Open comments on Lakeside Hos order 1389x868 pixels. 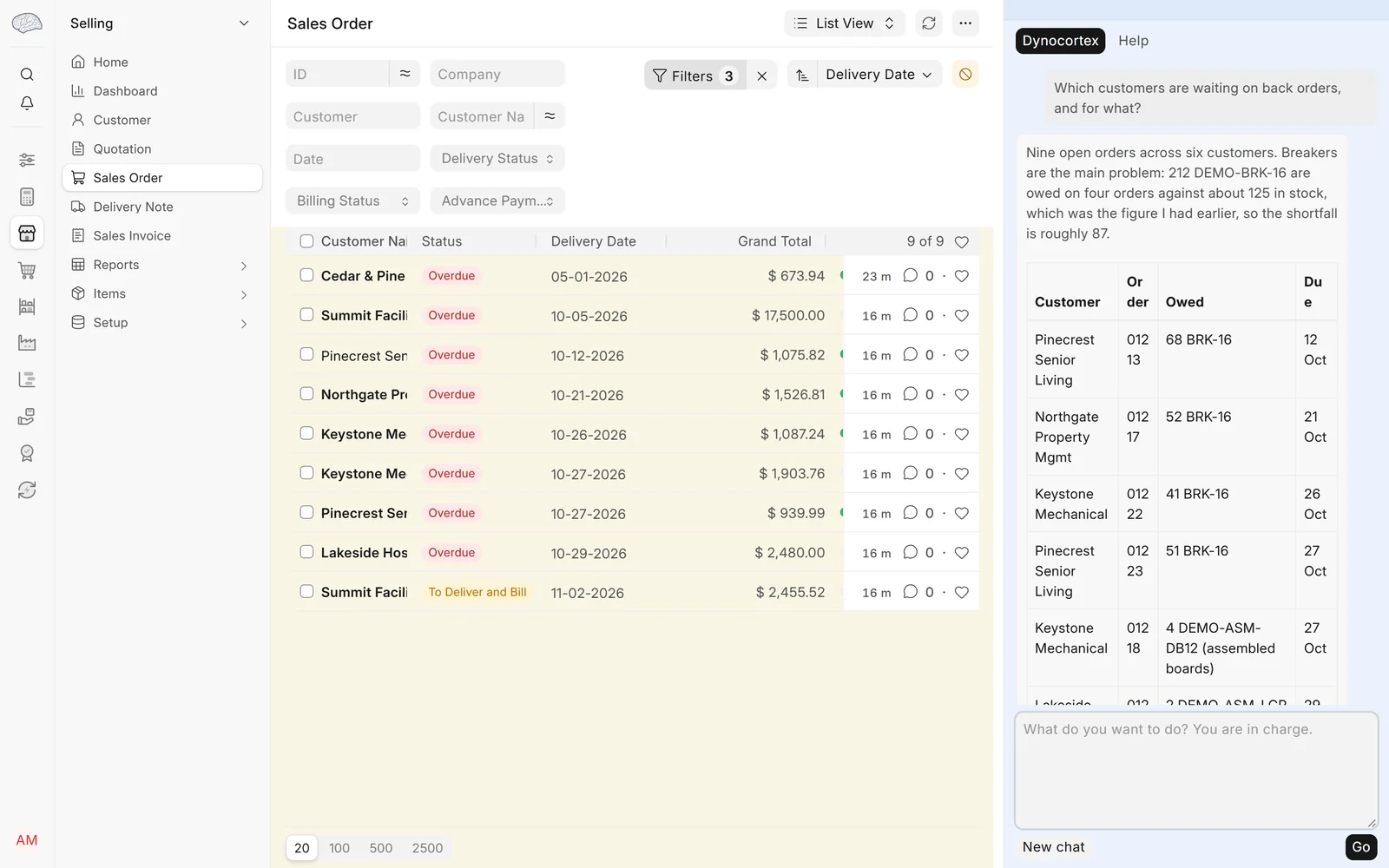910,552
